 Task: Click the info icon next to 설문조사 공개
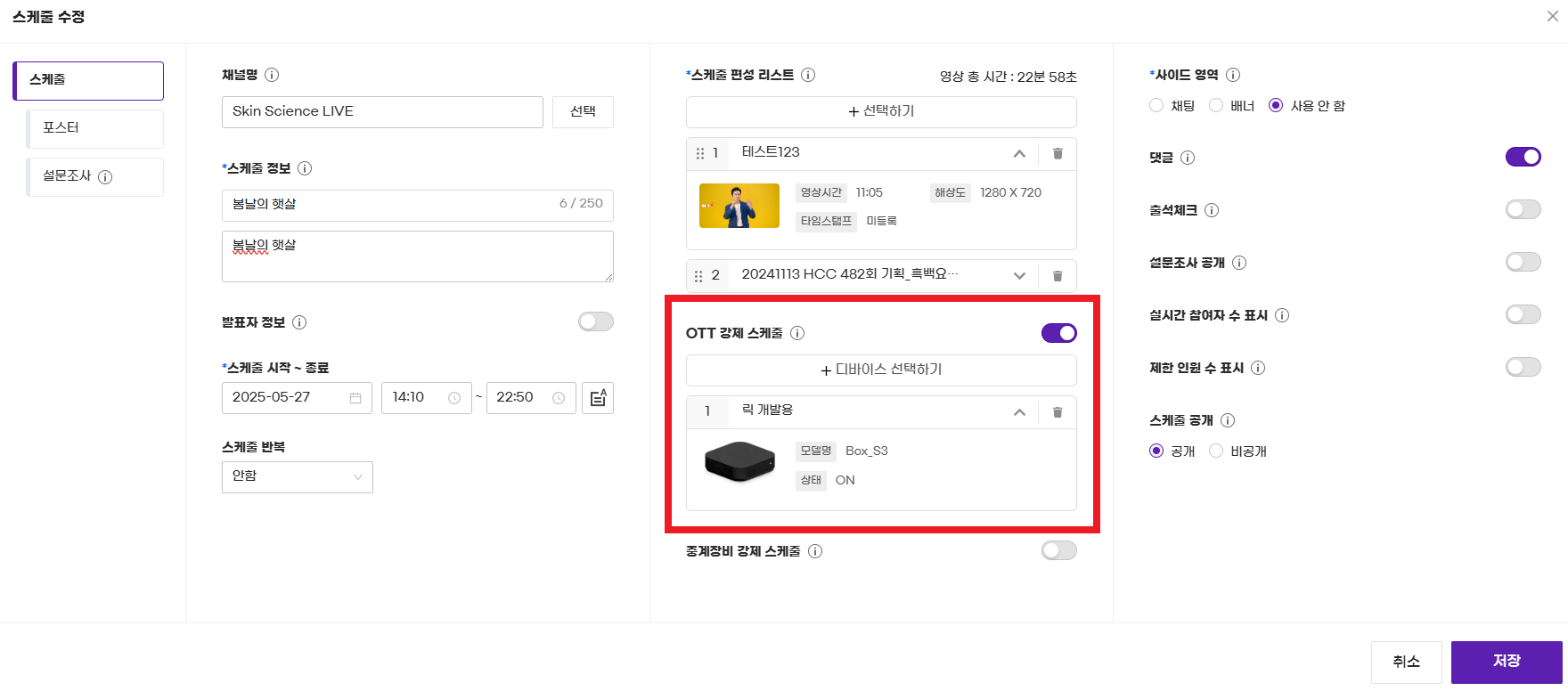point(1239,263)
